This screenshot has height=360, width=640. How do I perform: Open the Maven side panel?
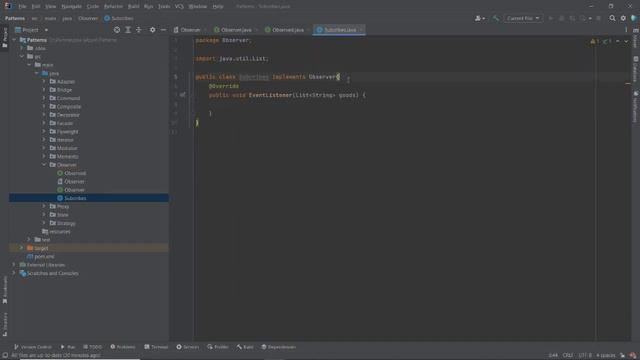coord(636,38)
